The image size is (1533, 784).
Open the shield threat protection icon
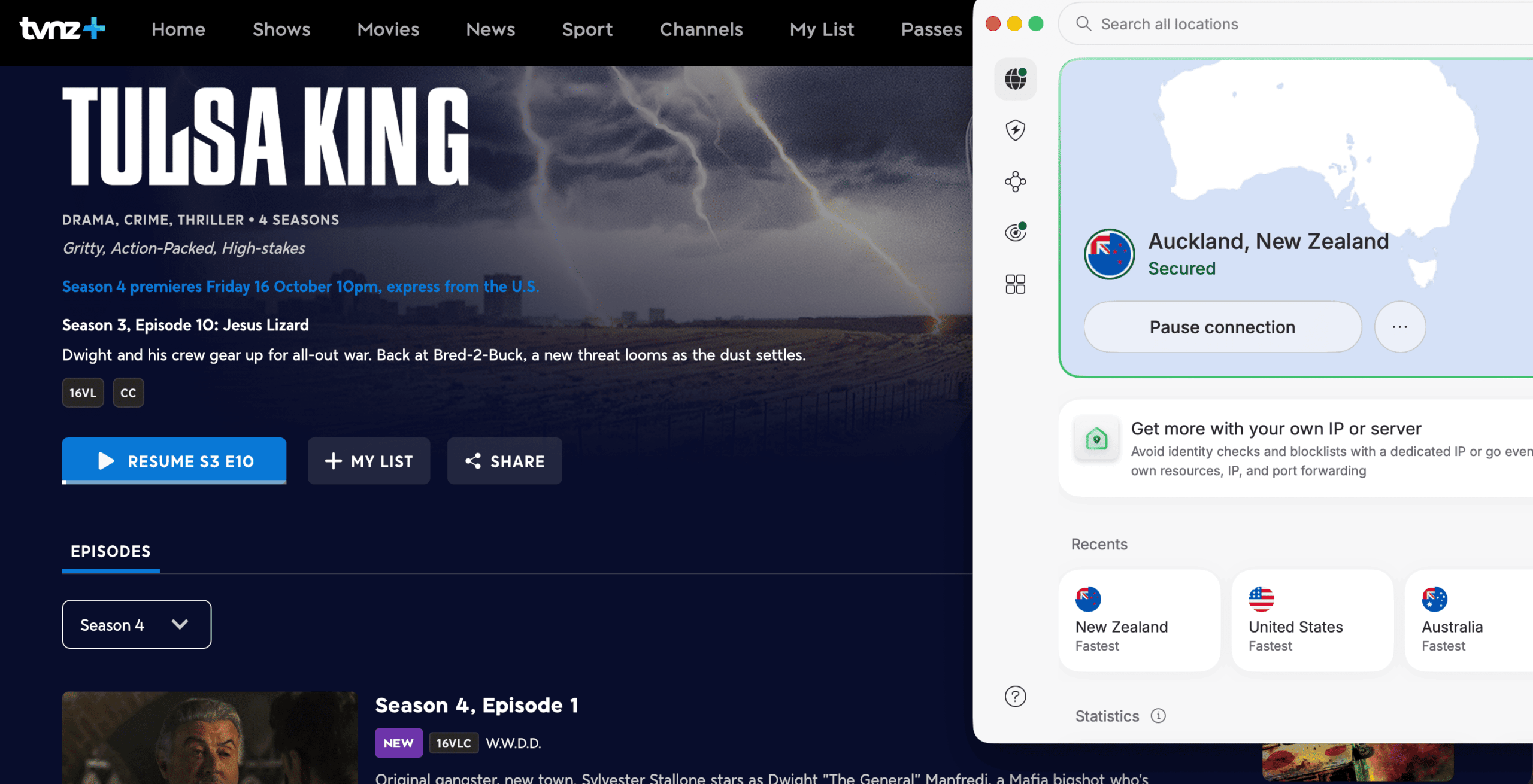click(1015, 130)
